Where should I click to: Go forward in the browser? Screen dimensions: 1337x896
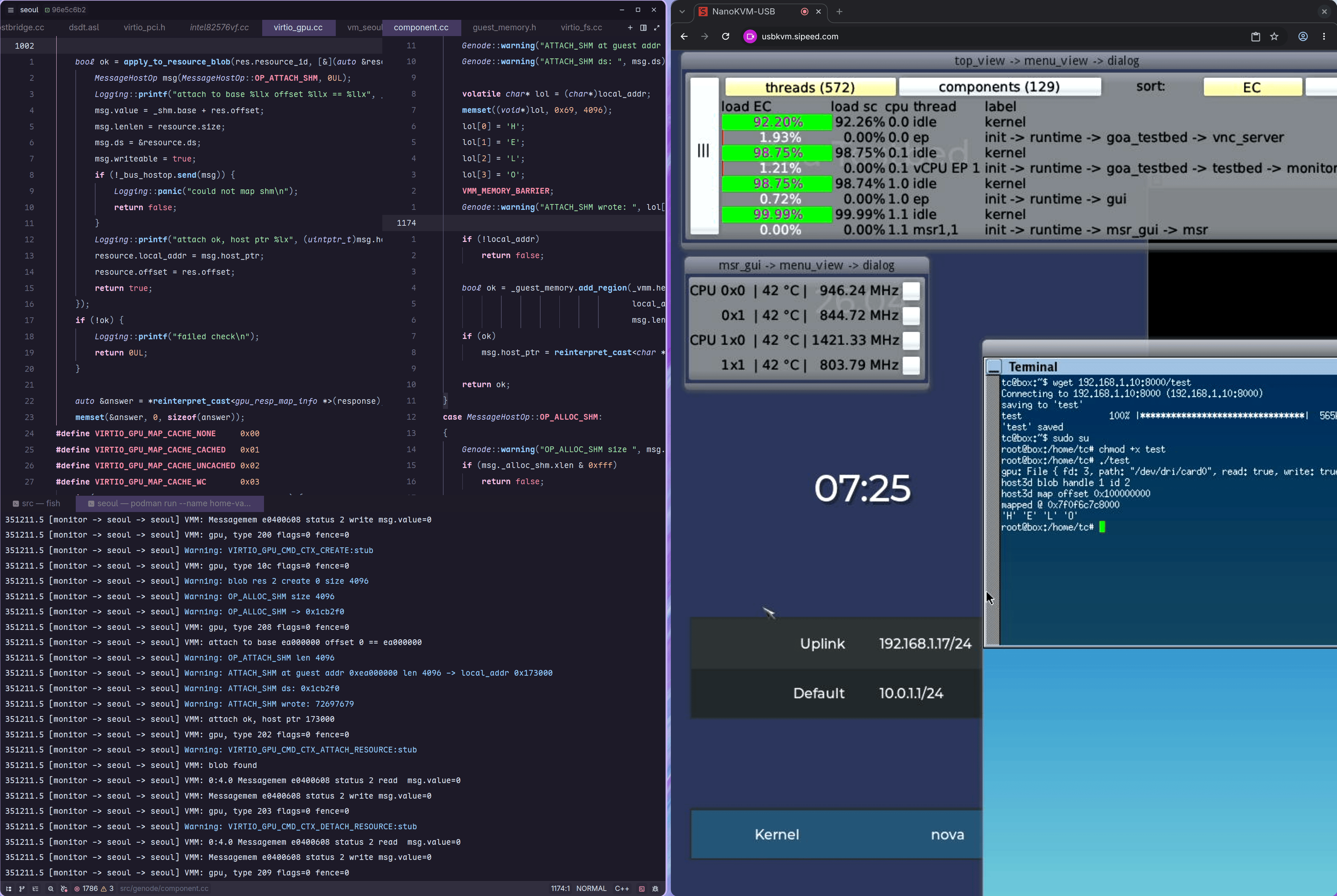[x=705, y=36]
